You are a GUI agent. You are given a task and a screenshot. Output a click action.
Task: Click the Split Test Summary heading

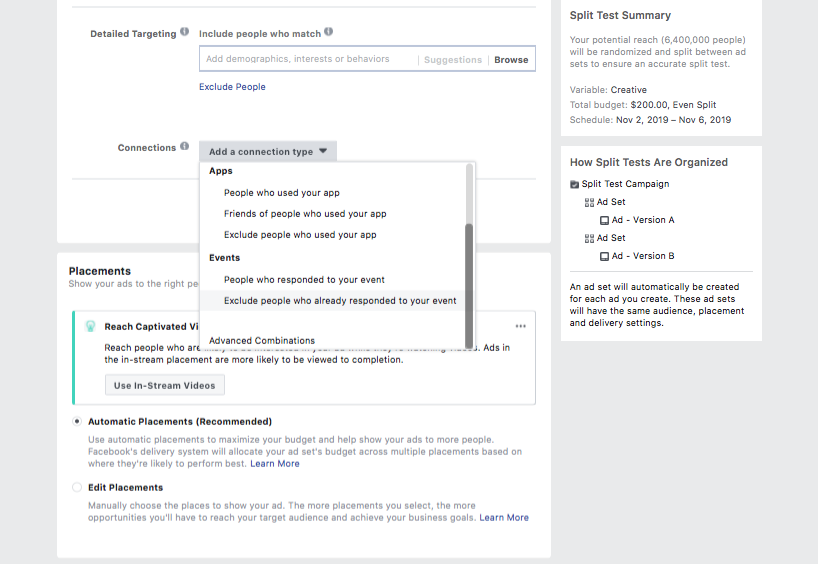[620, 15]
